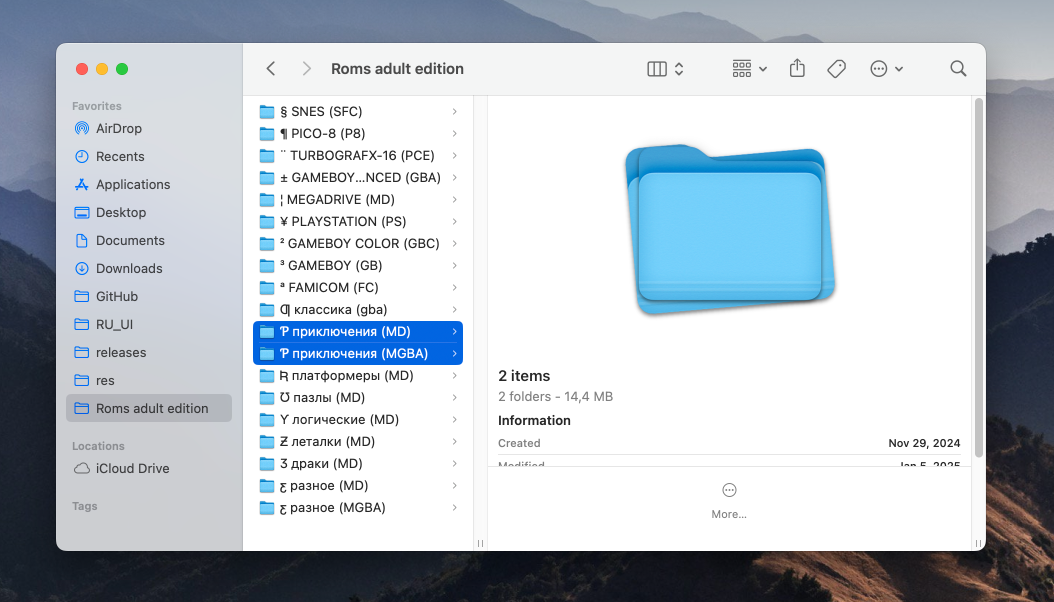Go forward with the right chevron button

307,69
